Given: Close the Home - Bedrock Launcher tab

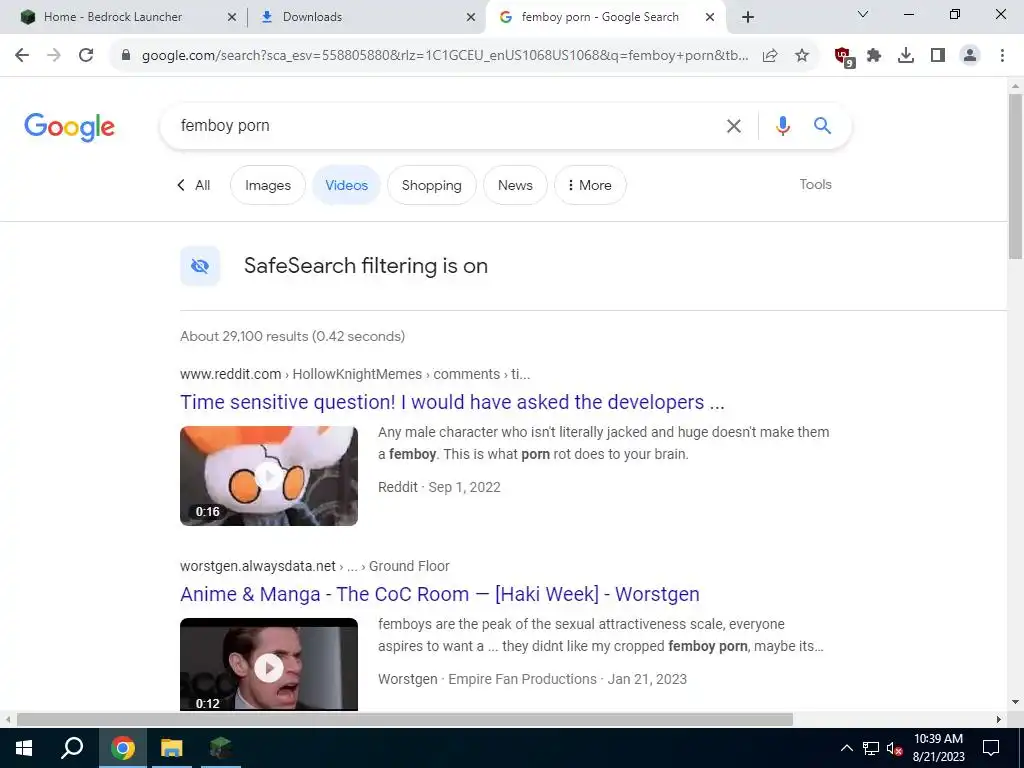Looking at the screenshot, I should click(x=231, y=18).
